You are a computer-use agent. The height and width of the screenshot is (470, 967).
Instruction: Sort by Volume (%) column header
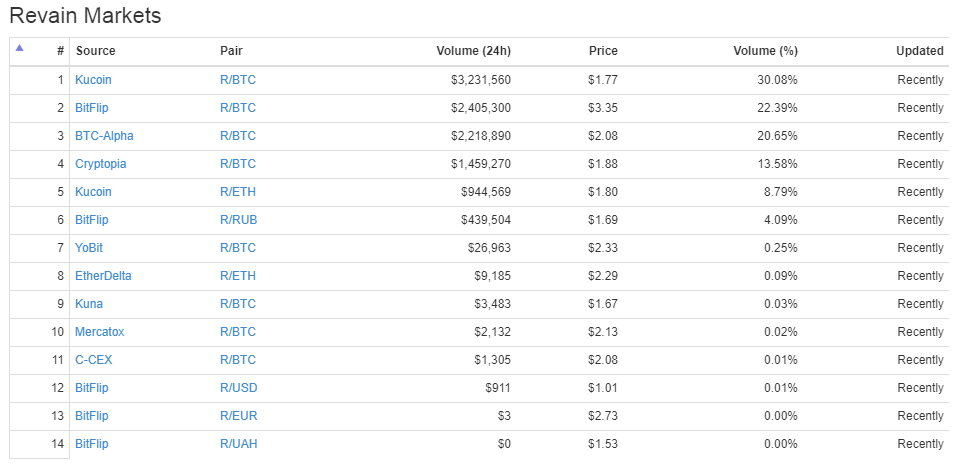765,51
